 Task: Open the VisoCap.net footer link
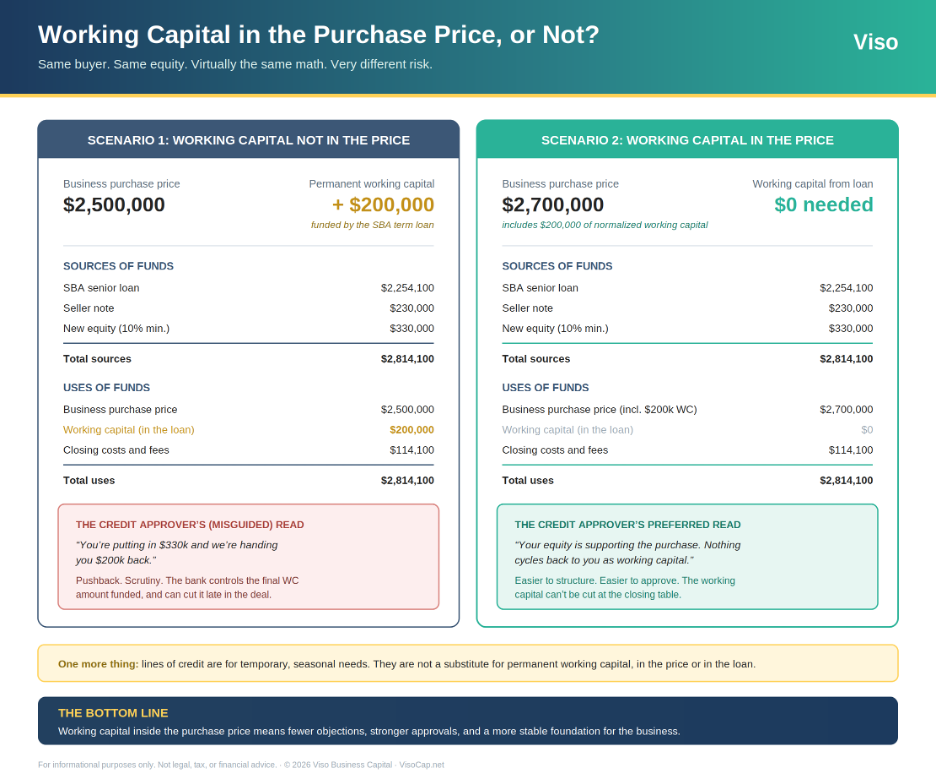(421, 764)
